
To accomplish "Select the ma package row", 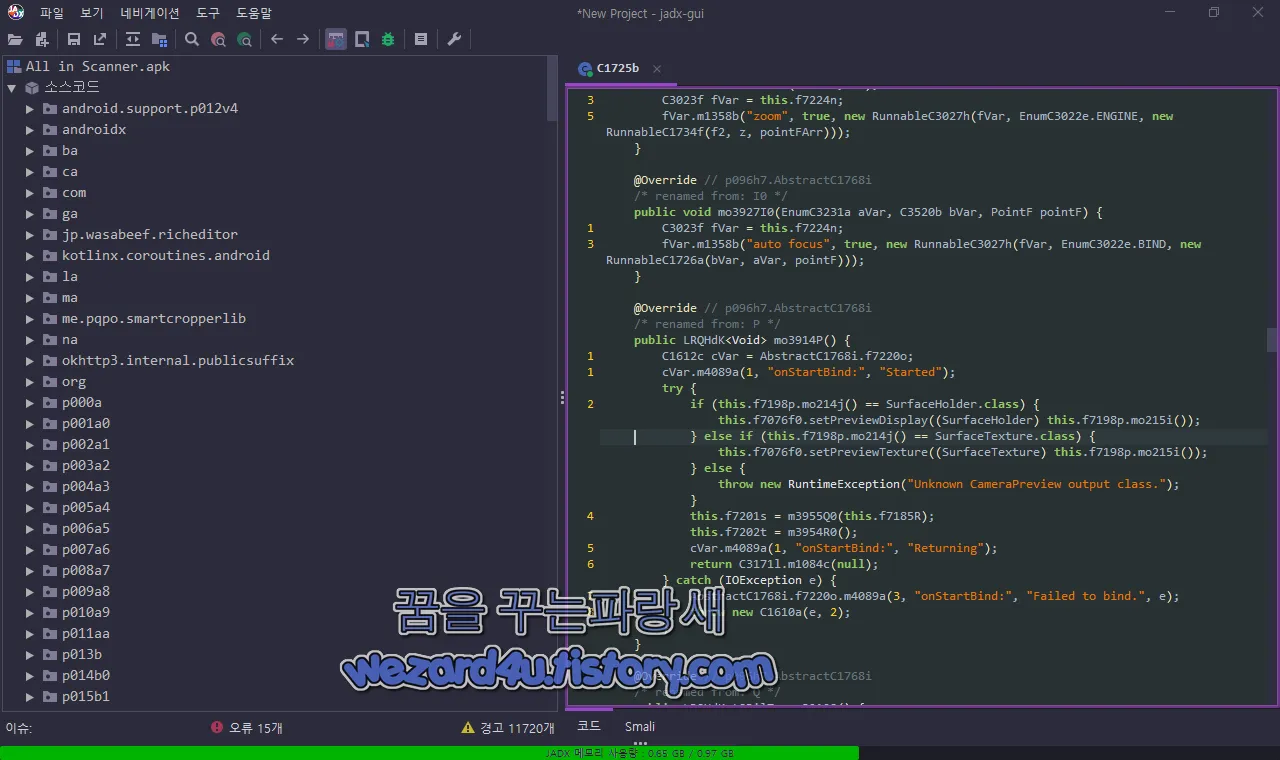I will [x=70, y=297].
